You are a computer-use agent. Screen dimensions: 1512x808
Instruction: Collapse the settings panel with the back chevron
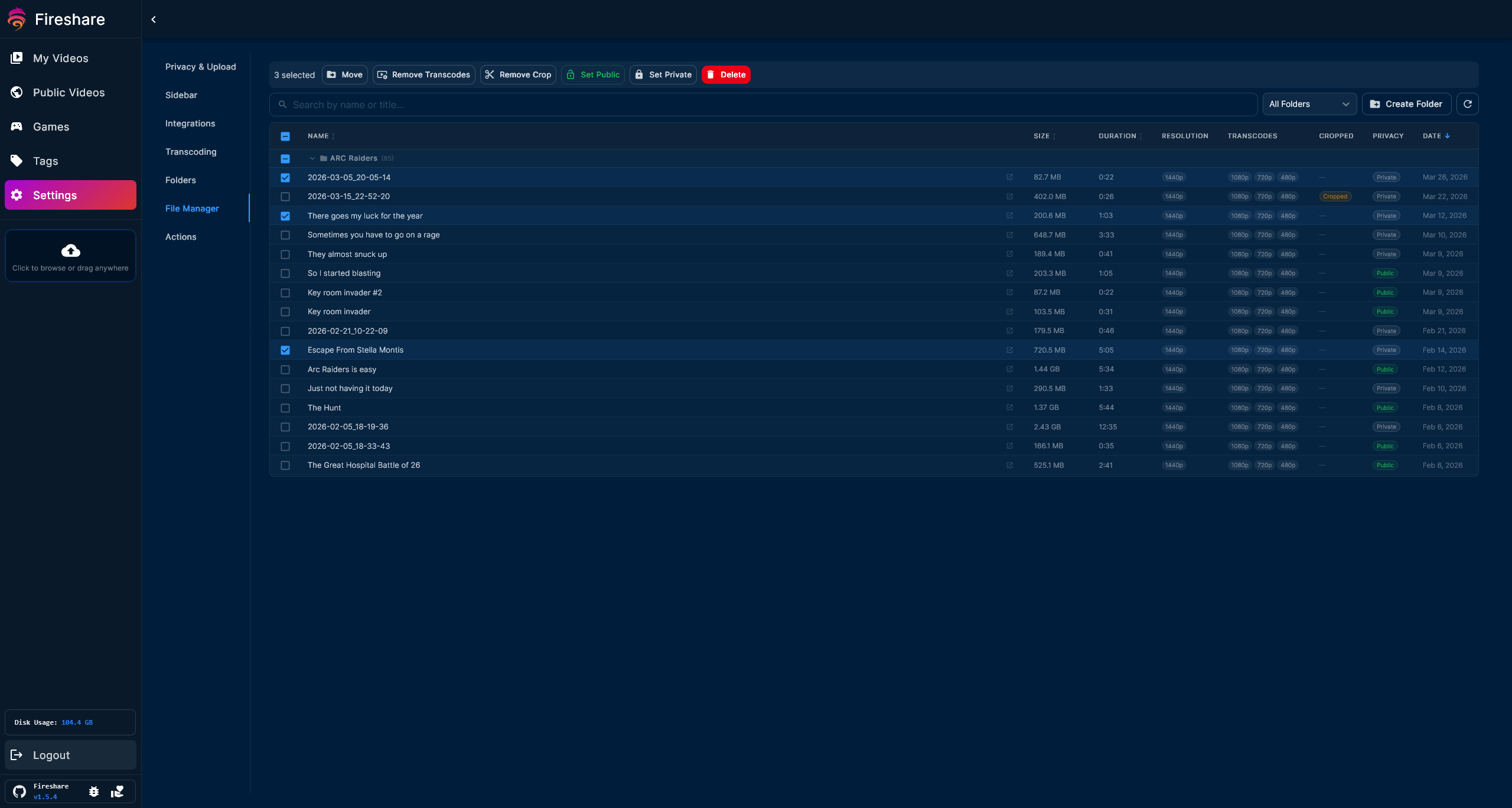click(x=154, y=19)
